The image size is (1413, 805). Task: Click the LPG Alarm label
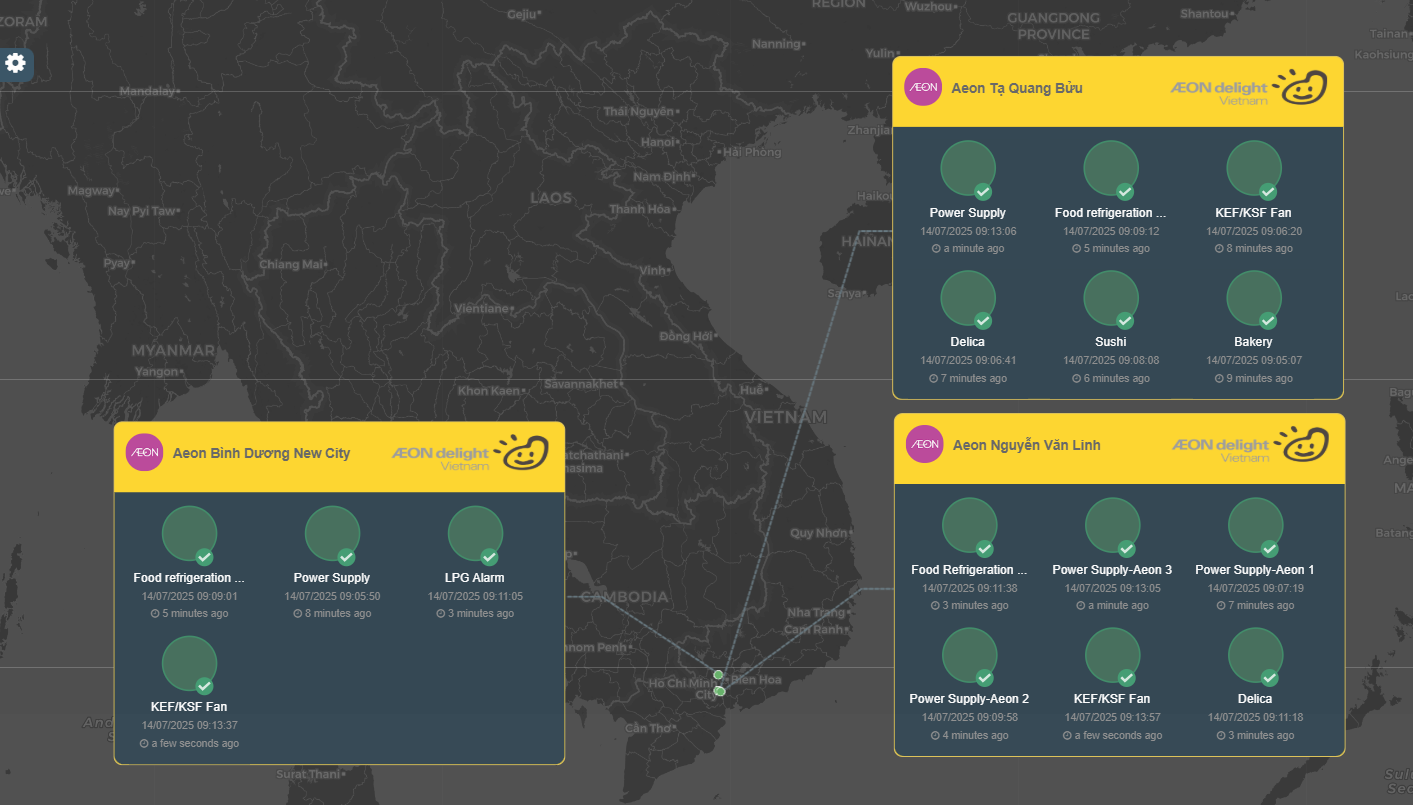(475, 577)
